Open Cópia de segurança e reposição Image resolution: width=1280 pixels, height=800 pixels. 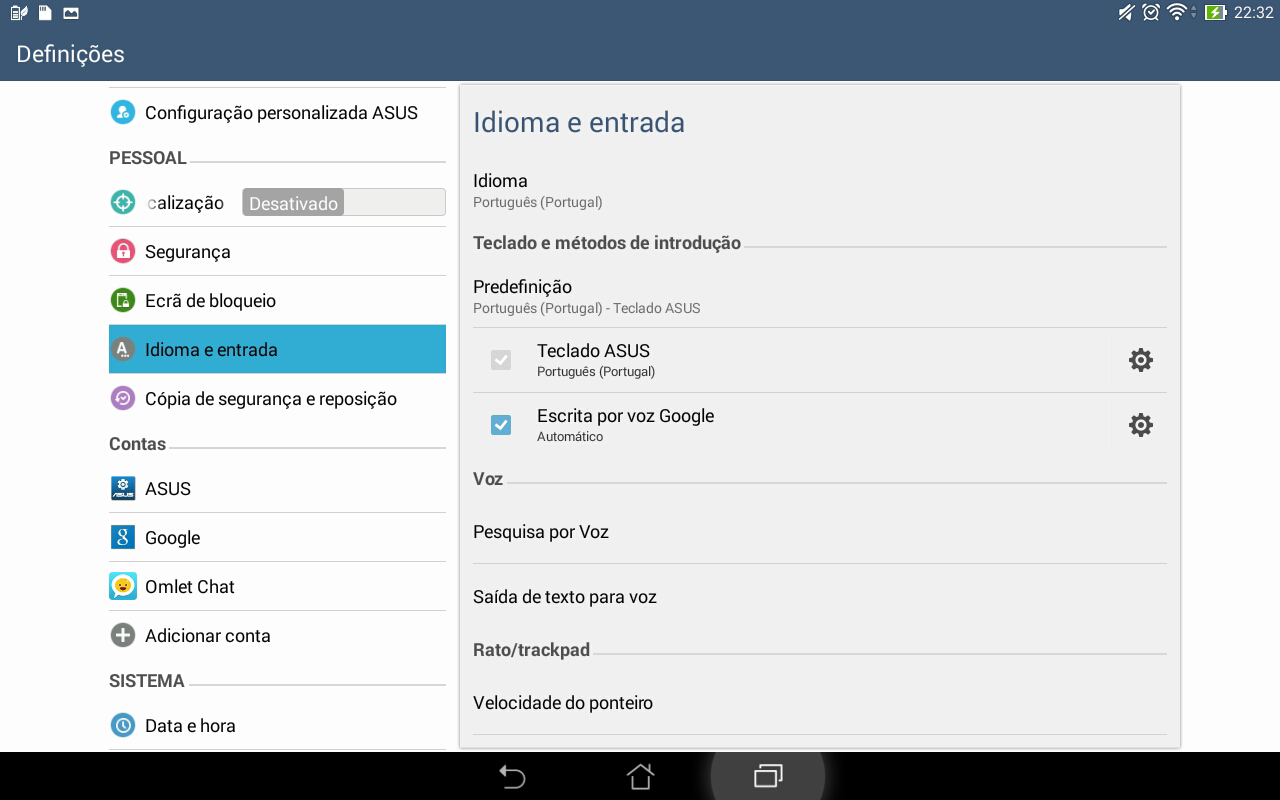[277, 398]
